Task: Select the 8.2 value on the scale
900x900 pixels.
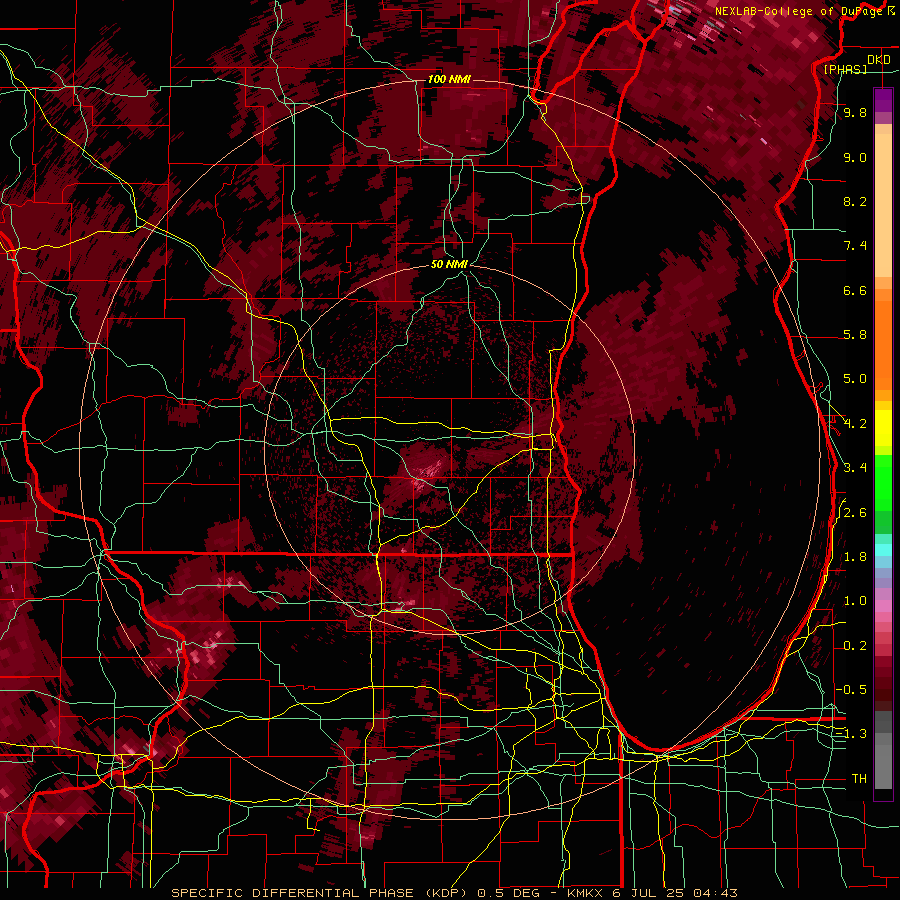Action: tap(855, 201)
